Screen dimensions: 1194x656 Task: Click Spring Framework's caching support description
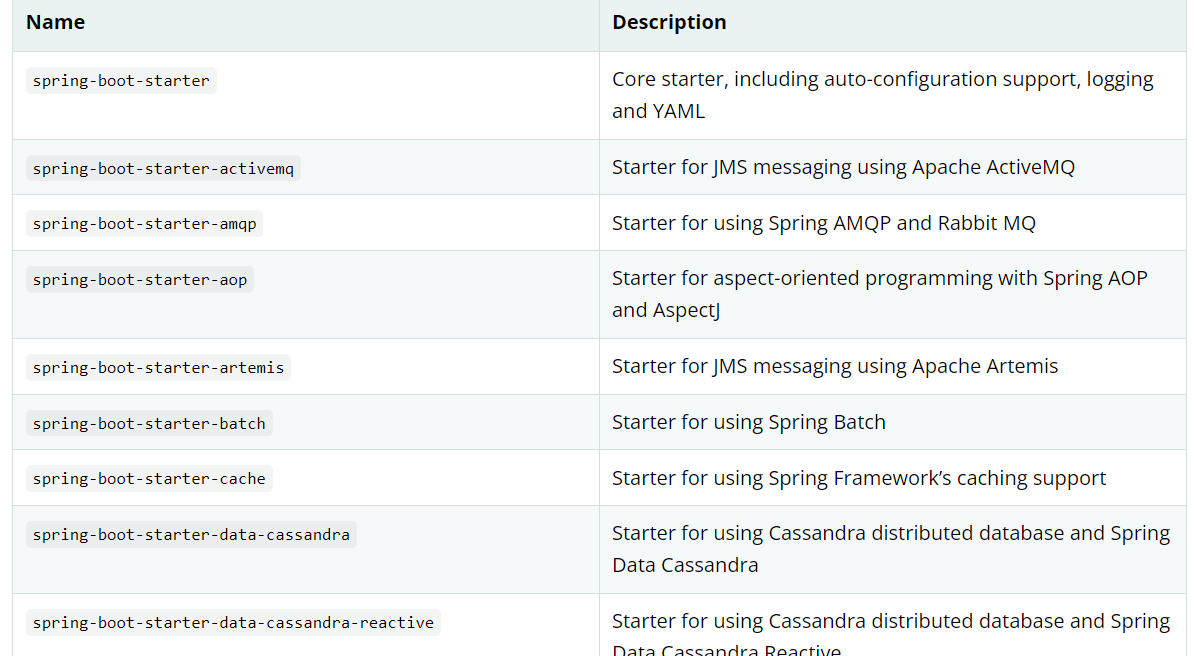859,478
